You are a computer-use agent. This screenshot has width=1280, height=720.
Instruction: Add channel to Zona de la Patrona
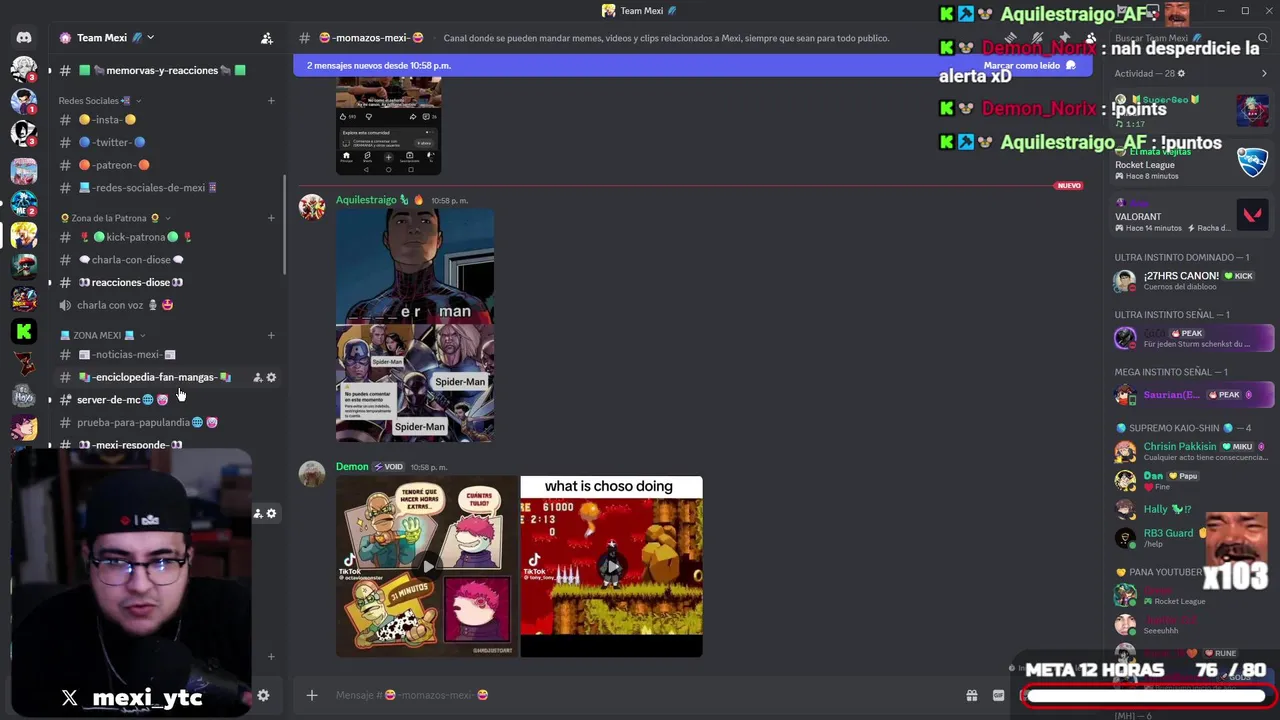(x=271, y=218)
